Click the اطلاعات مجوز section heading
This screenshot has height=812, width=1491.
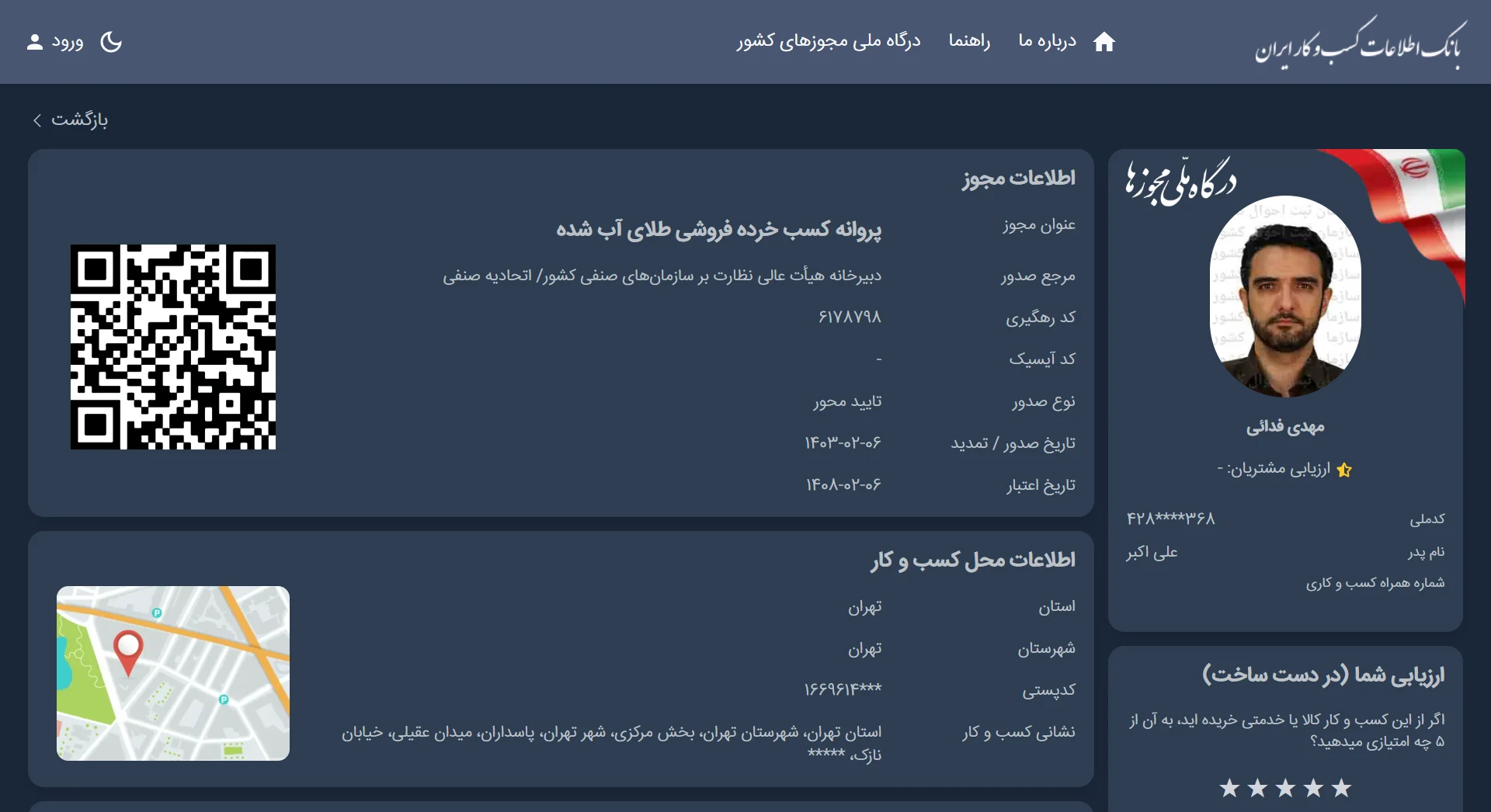coord(1019,178)
